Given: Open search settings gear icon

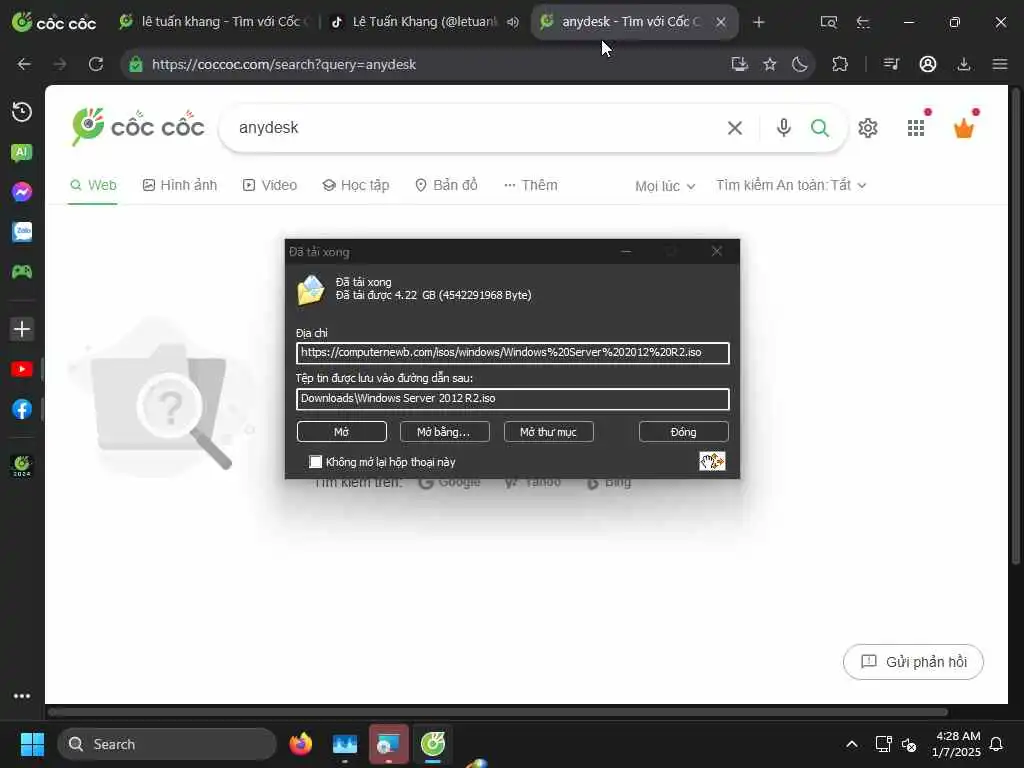Looking at the screenshot, I should click(x=868, y=128).
